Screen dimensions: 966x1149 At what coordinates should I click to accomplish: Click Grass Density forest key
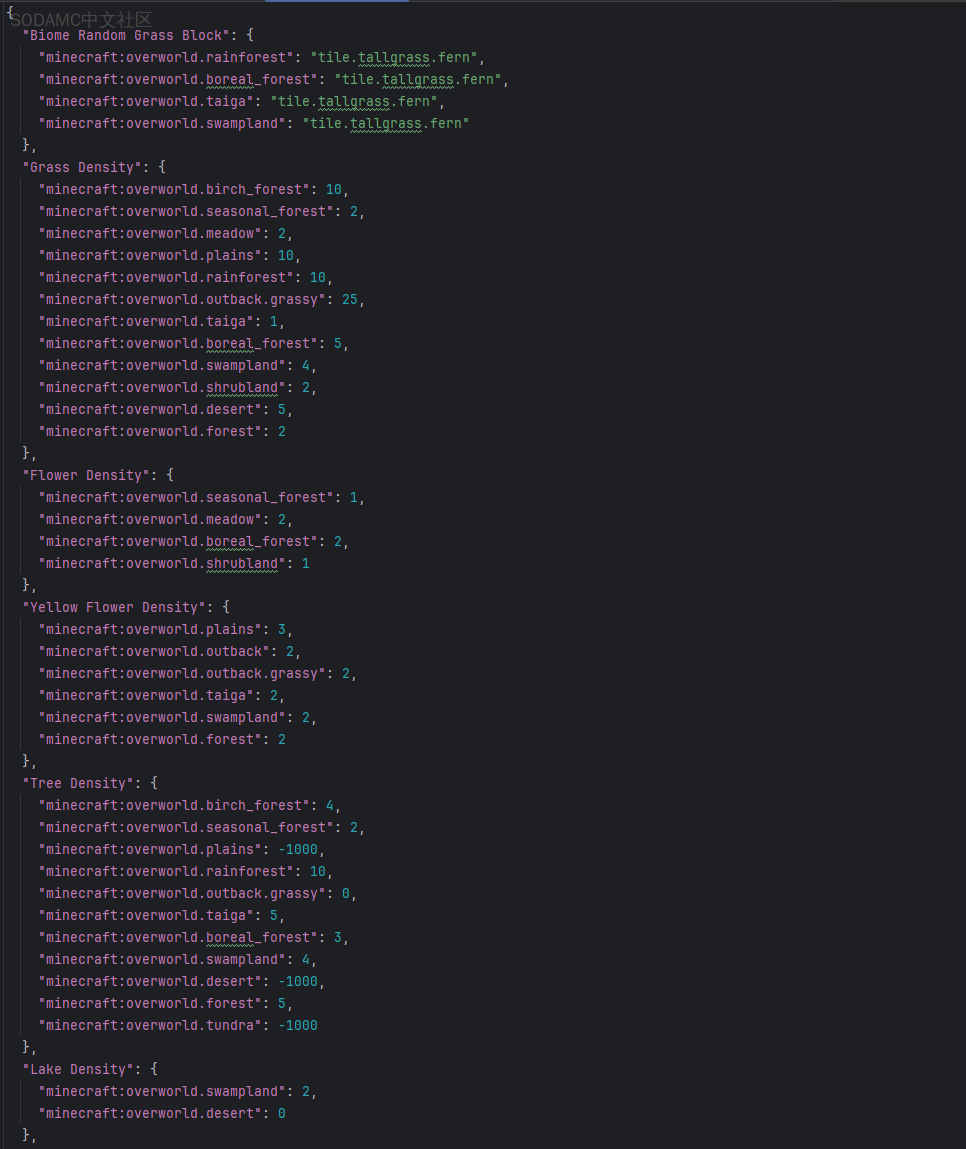tap(150, 431)
